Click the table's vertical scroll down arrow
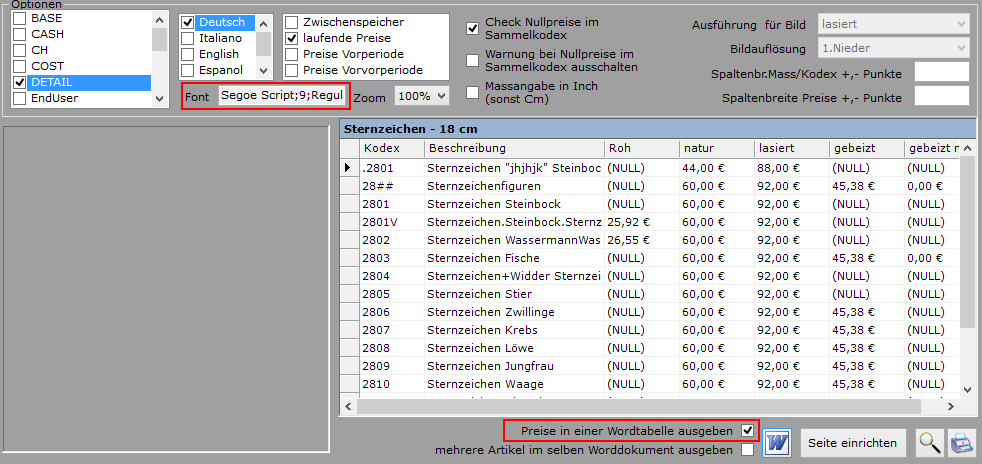Screen dimensions: 982x464 pyautogui.click(x=967, y=388)
